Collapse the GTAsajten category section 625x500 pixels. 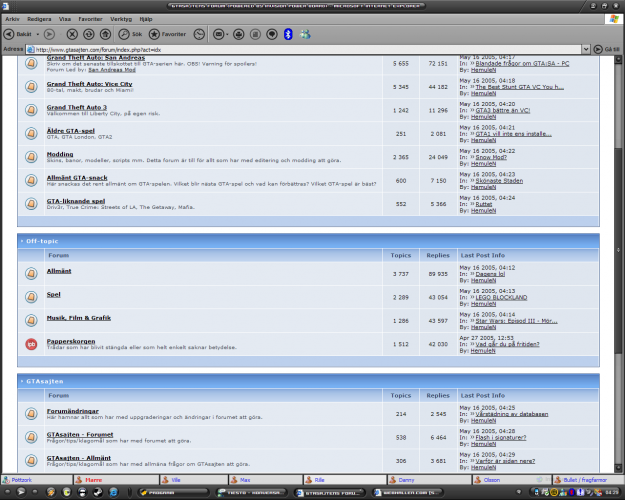(22, 381)
